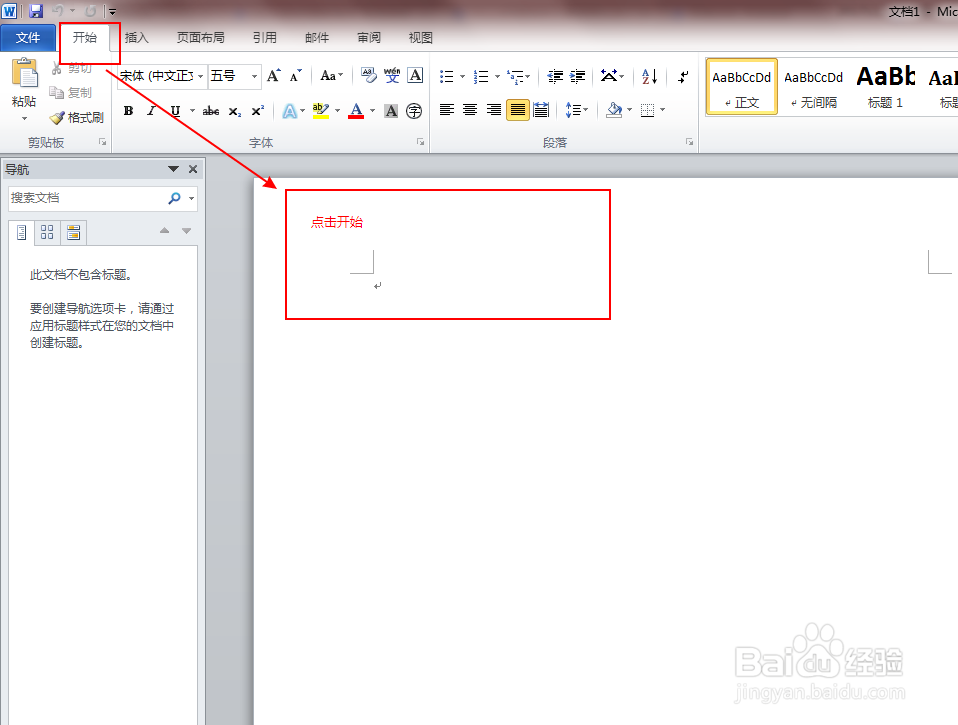Open the Paragraph dialog launcher
Viewport: 958px width, 725px height.
(689, 142)
